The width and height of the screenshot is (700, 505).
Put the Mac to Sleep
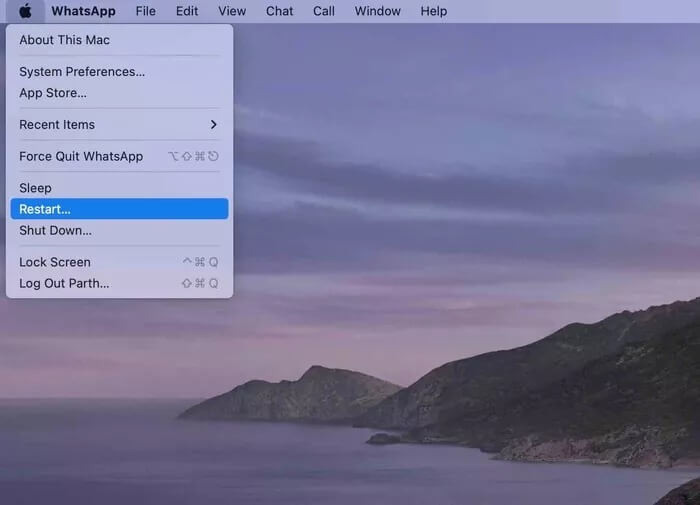[119, 188]
